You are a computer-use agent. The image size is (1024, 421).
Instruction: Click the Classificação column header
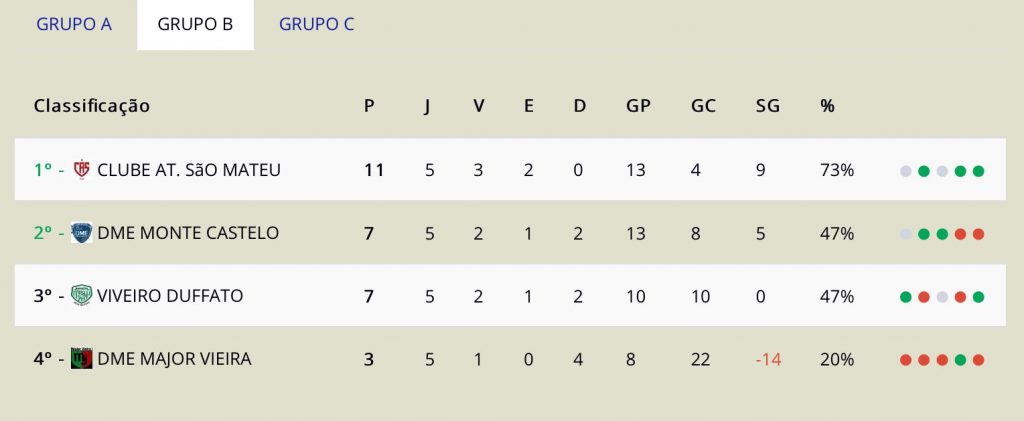pos(91,106)
